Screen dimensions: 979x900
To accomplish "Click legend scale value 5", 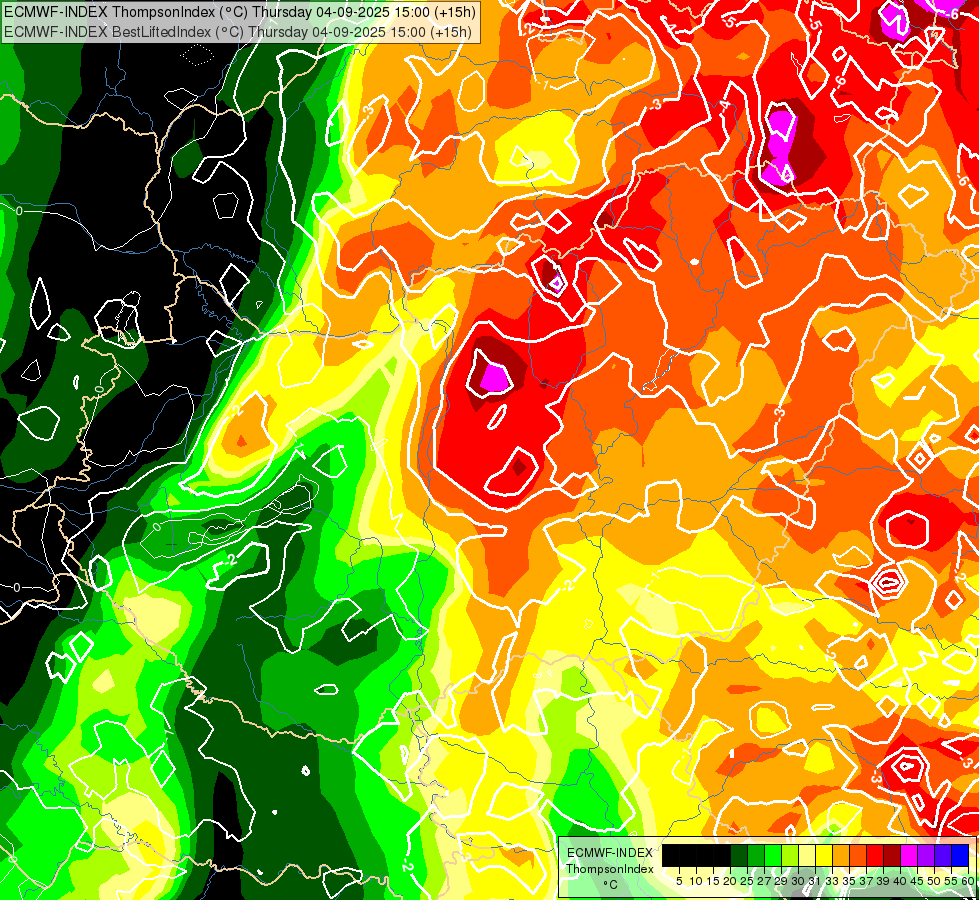I will click(x=679, y=881).
